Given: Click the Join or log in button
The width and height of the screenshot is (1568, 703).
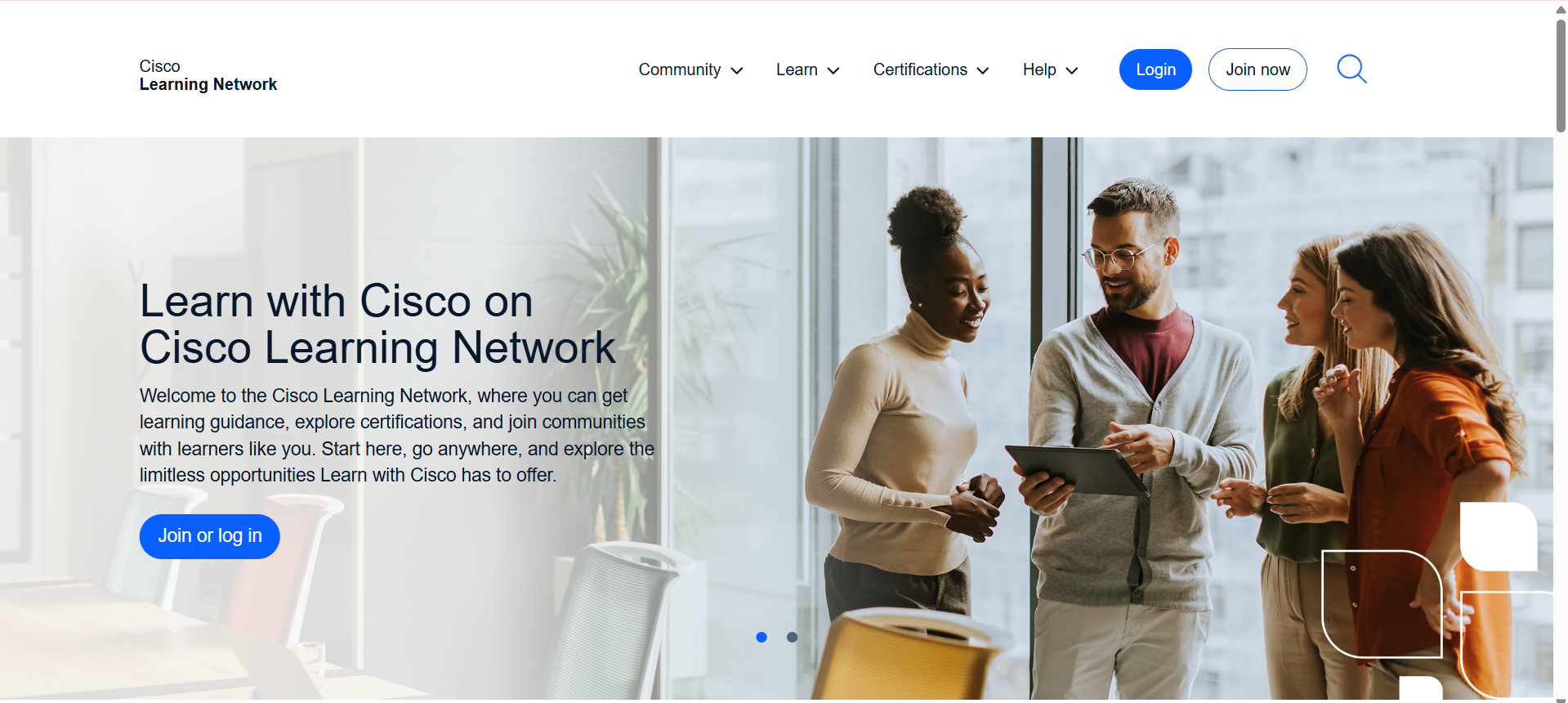Looking at the screenshot, I should coord(210,536).
